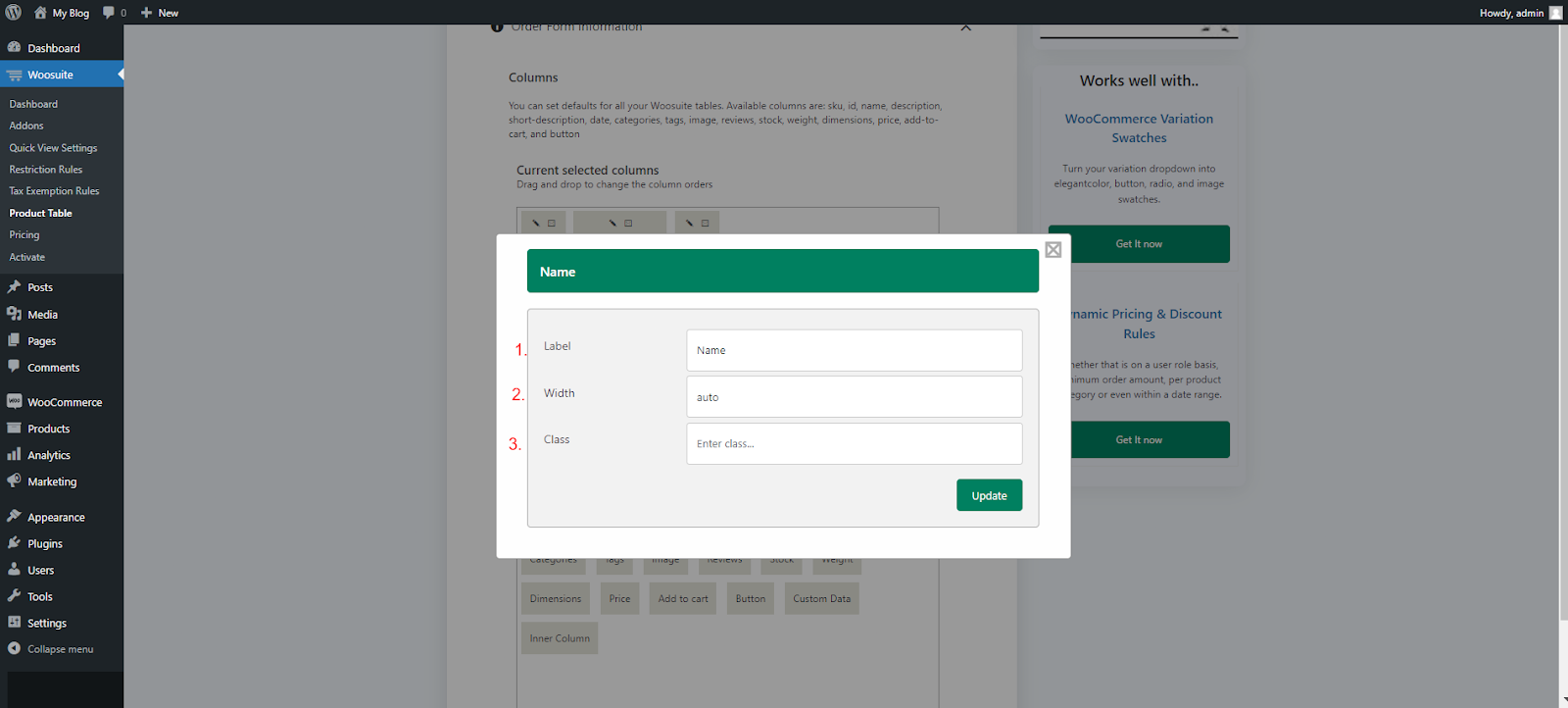1568x708 pixels.
Task: Close the Name column popup
Action: pyautogui.click(x=1053, y=250)
